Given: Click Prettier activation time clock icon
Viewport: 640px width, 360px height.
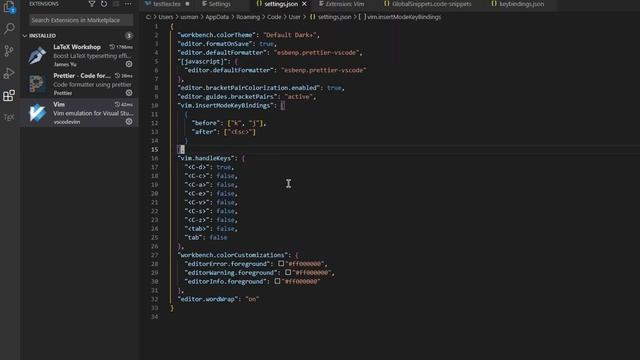Looking at the screenshot, I should pyautogui.click(x=117, y=76).
